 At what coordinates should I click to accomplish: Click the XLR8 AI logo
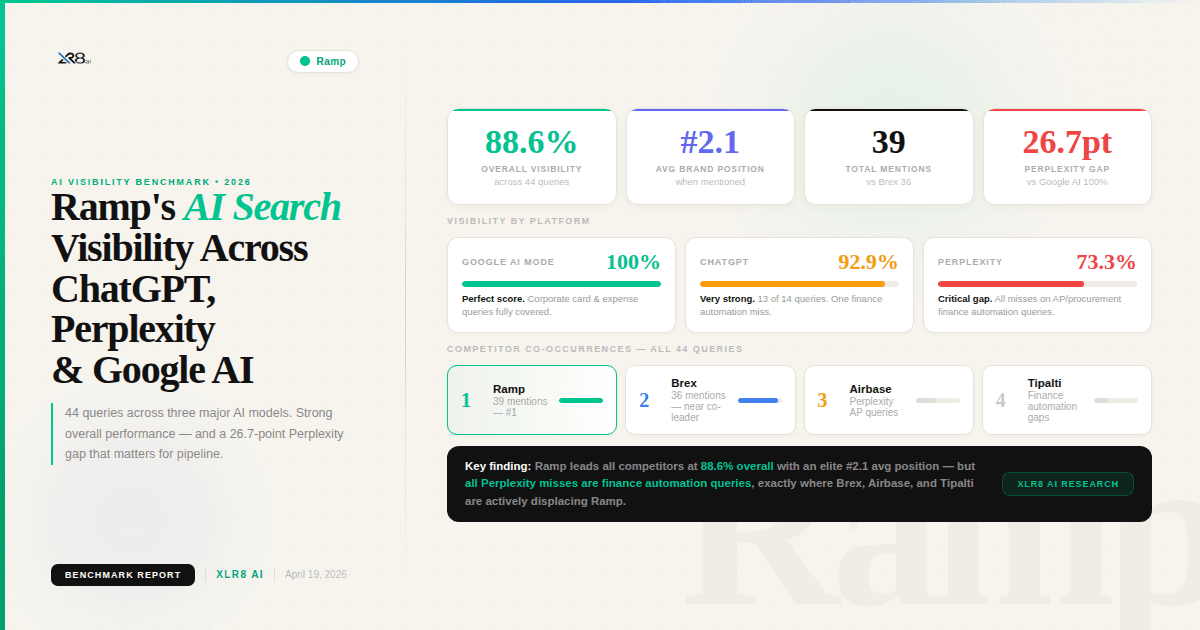pos(72,61)
